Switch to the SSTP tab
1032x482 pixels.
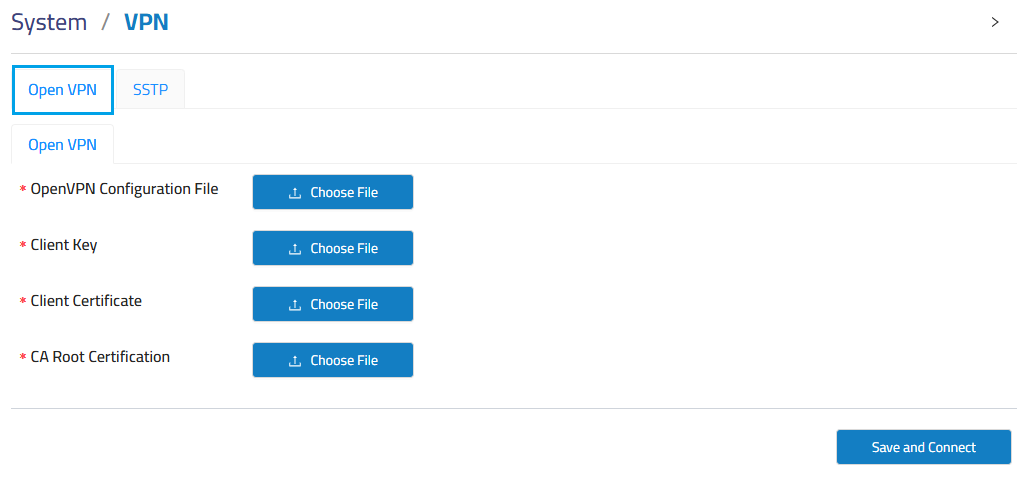[150, 90]
